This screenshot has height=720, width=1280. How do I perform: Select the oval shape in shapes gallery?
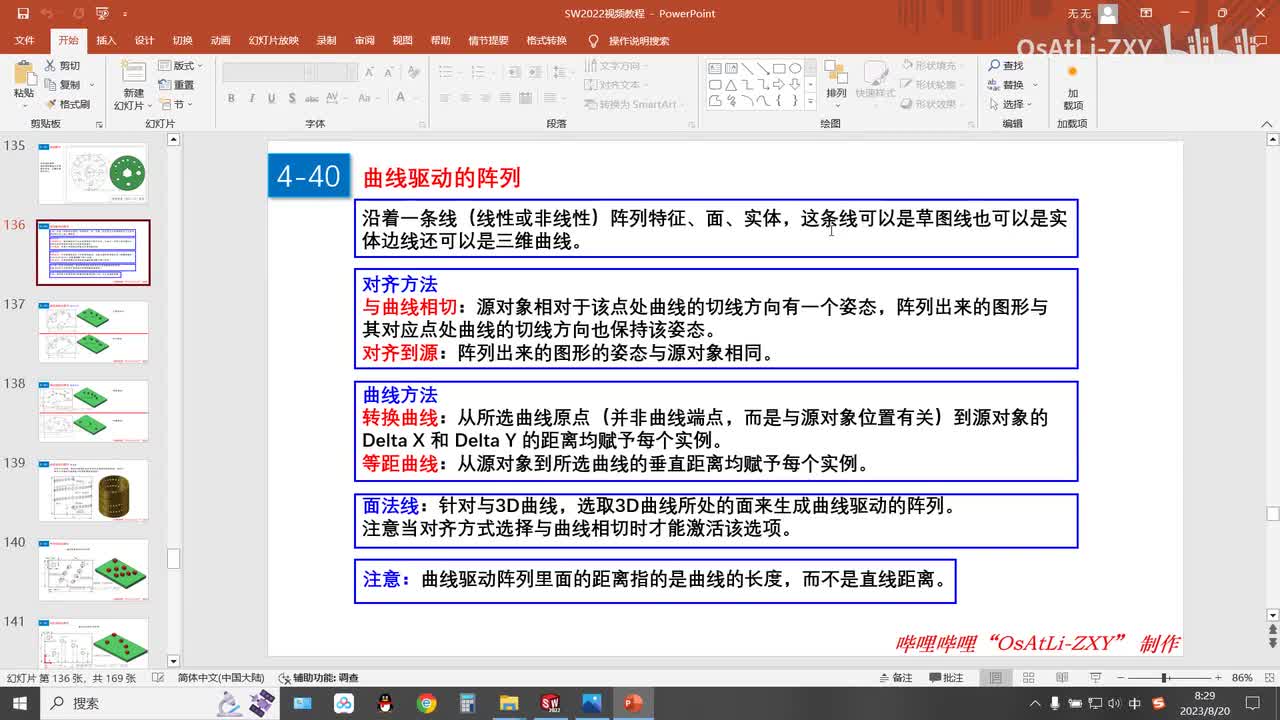[795, 69]
